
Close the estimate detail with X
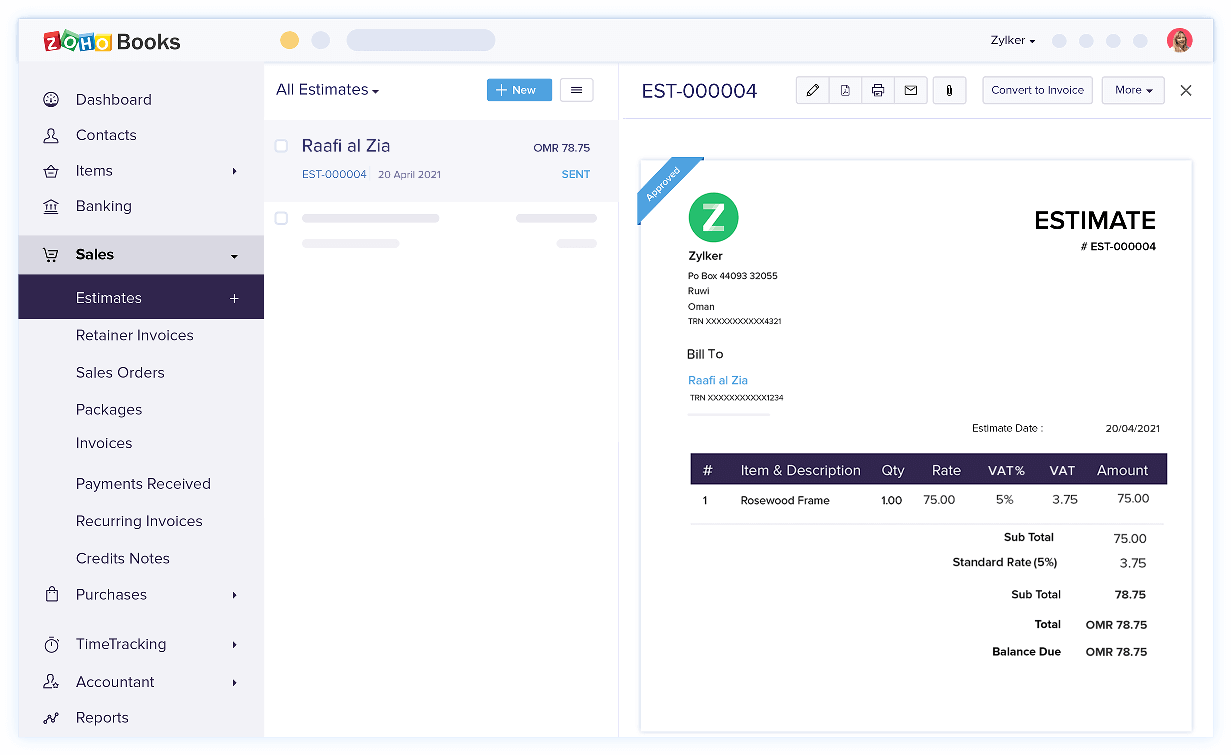[x=1186, y=90]
